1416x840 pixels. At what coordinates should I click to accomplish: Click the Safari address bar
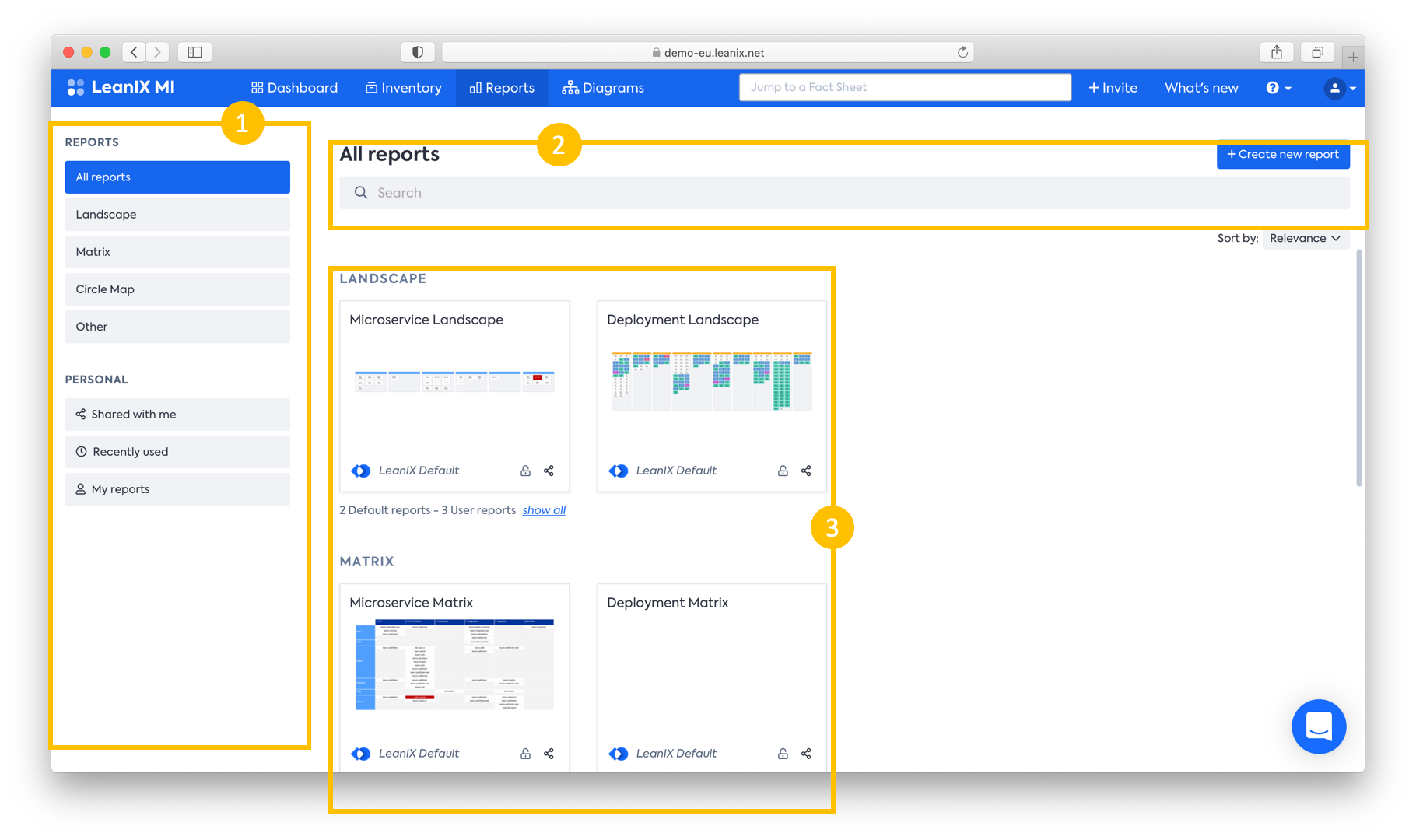pos(707,52)
